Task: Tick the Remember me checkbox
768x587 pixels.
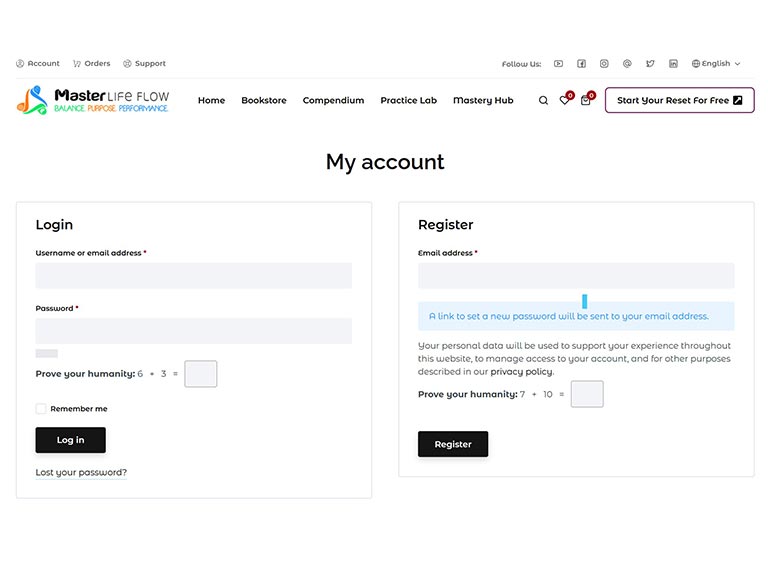Action: [41, 409]
